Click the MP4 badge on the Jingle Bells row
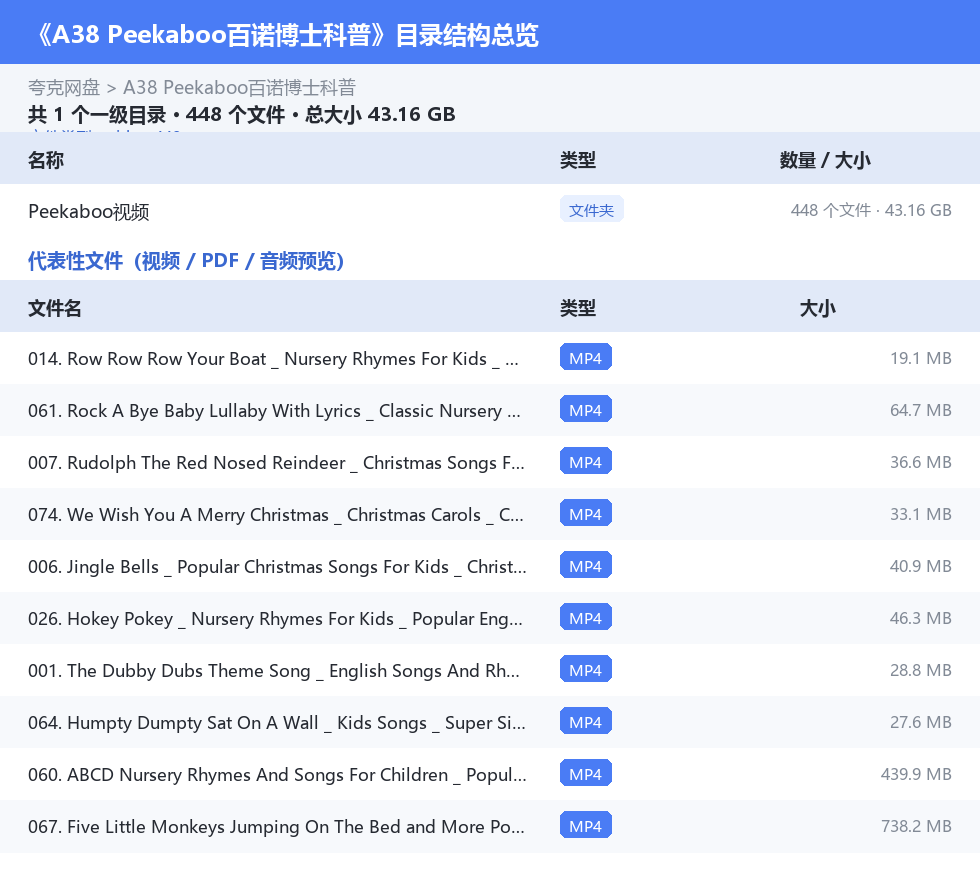Screen dimensions: 980x884 pos(586,565)
